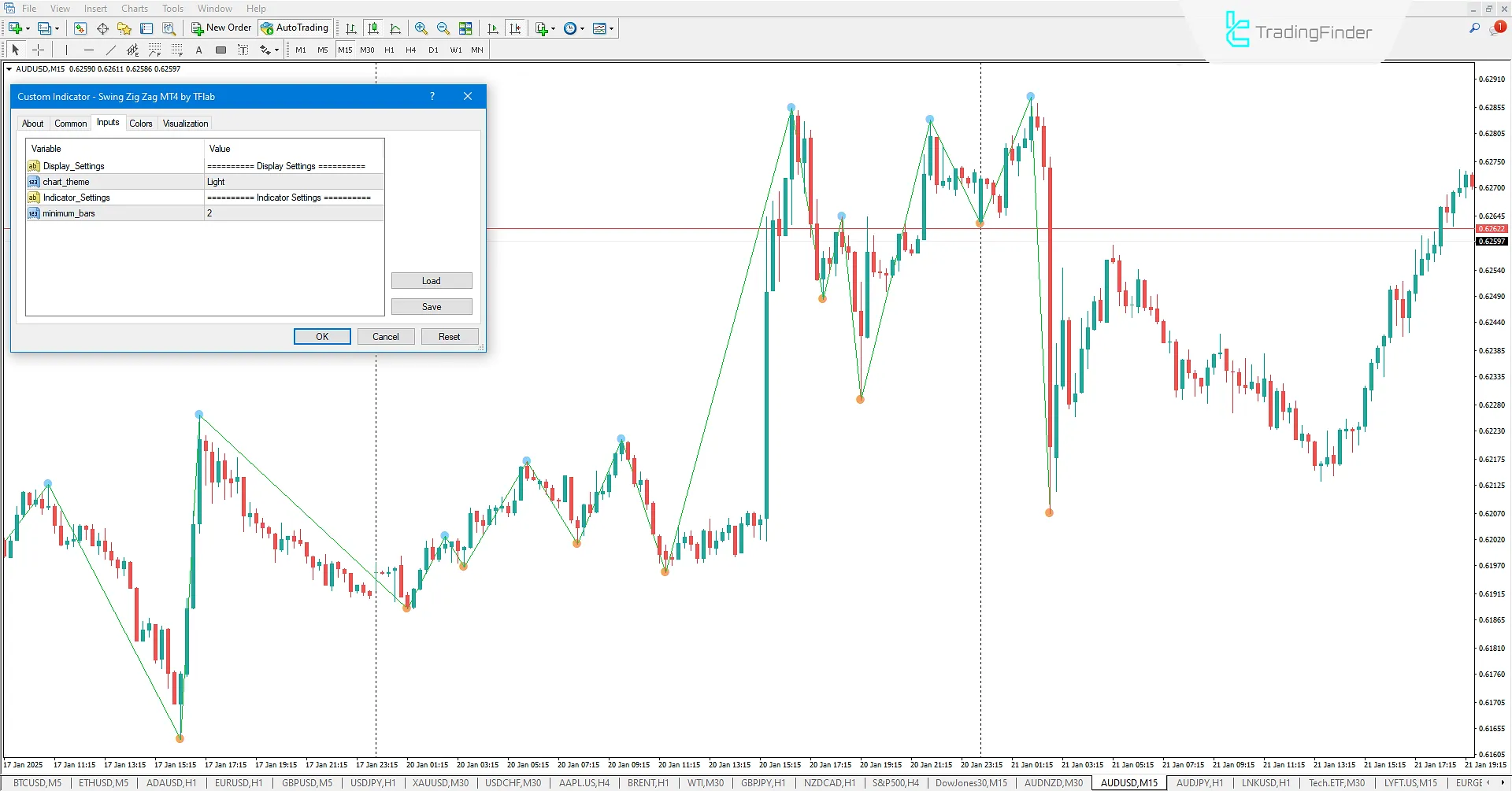This screenshot has width=1512, height=791.
Task: Select the text annotation tool
Action: pos(198,50)
